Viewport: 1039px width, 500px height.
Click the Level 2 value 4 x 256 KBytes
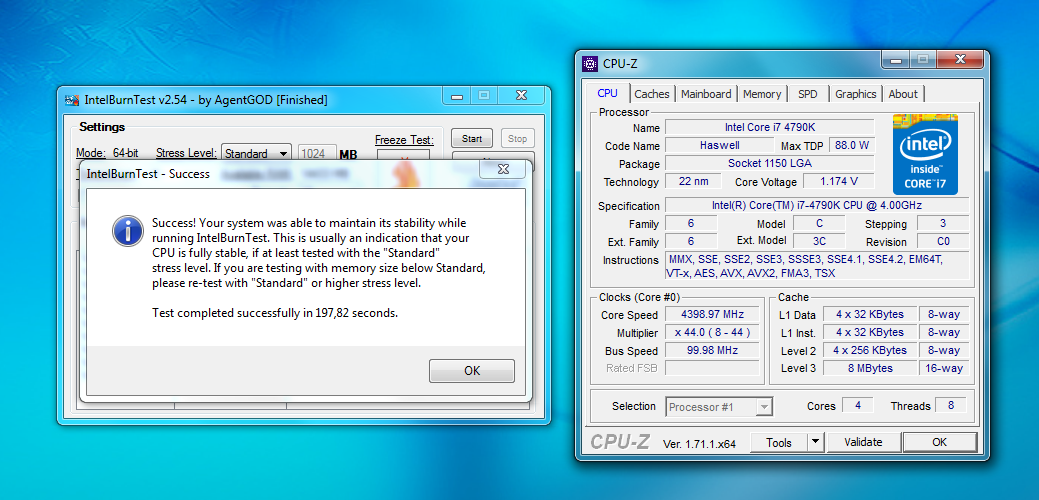[869, 350]
